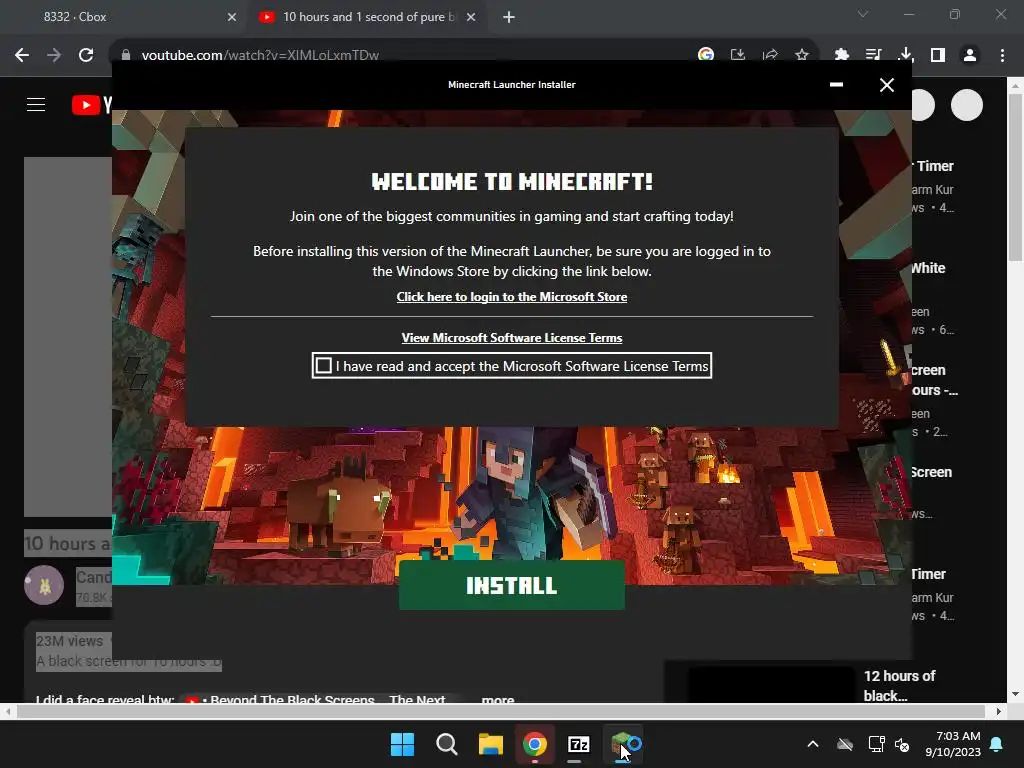Viewport: 1024px width, 768px height.
Task: Open 7-Zip from the taskbar
Action: click(x=579, y=744)
